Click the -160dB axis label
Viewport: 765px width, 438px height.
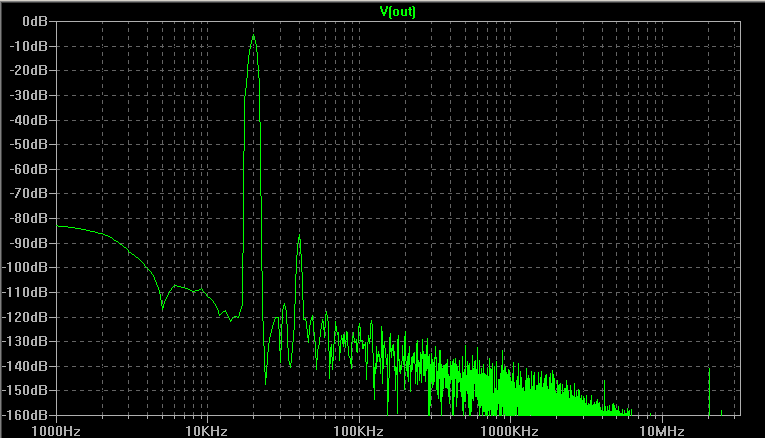[x=25, y=415]
